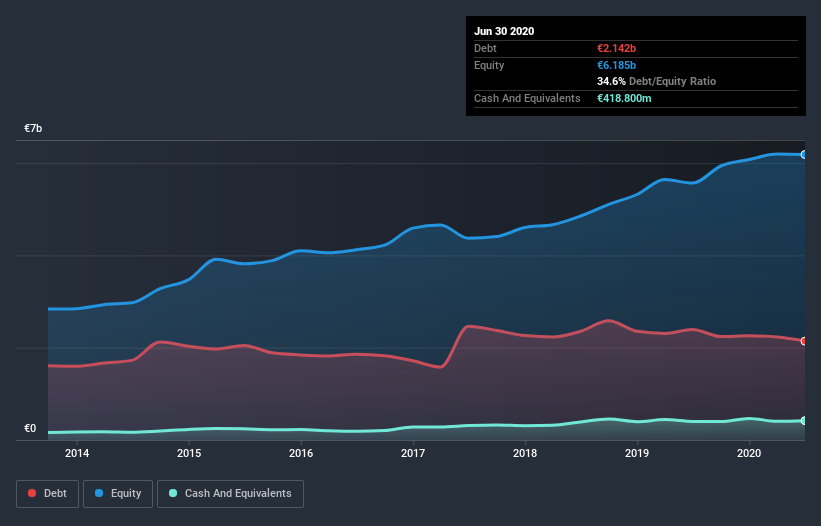The width and height of the screenshot is (821, 526).
Task: Click the €418.800m cash value
Action: [624, 98]
